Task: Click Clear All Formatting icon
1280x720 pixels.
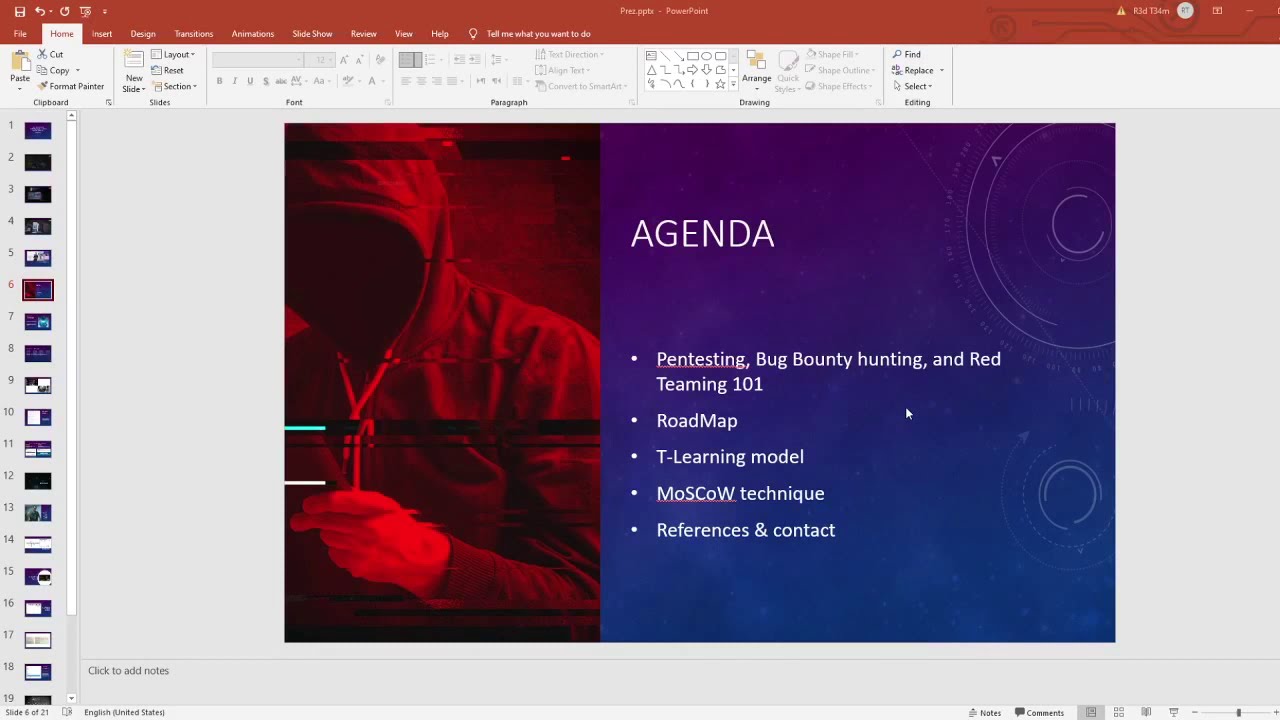Action: coord(380,60)
